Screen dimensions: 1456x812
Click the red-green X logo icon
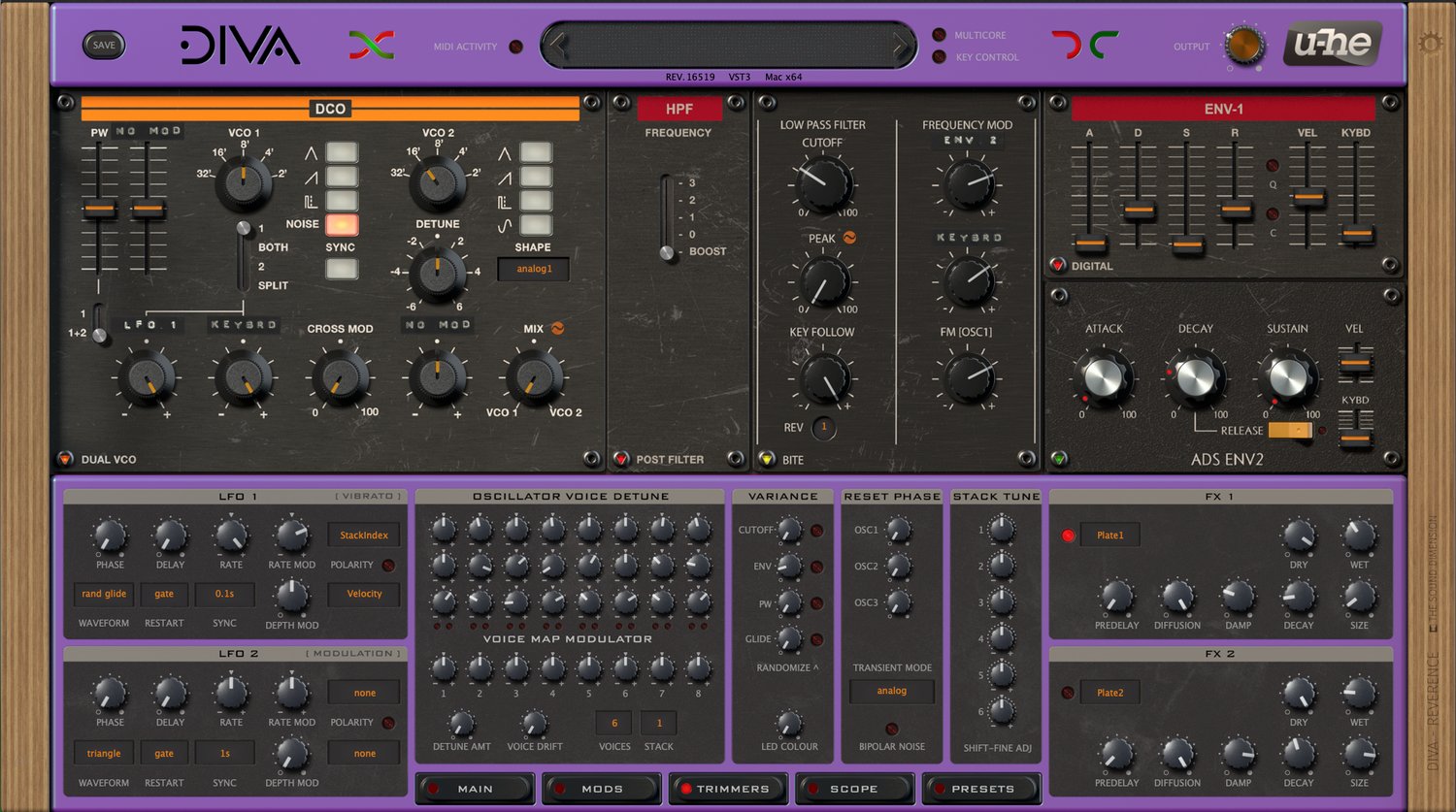(x=372, y=45)
